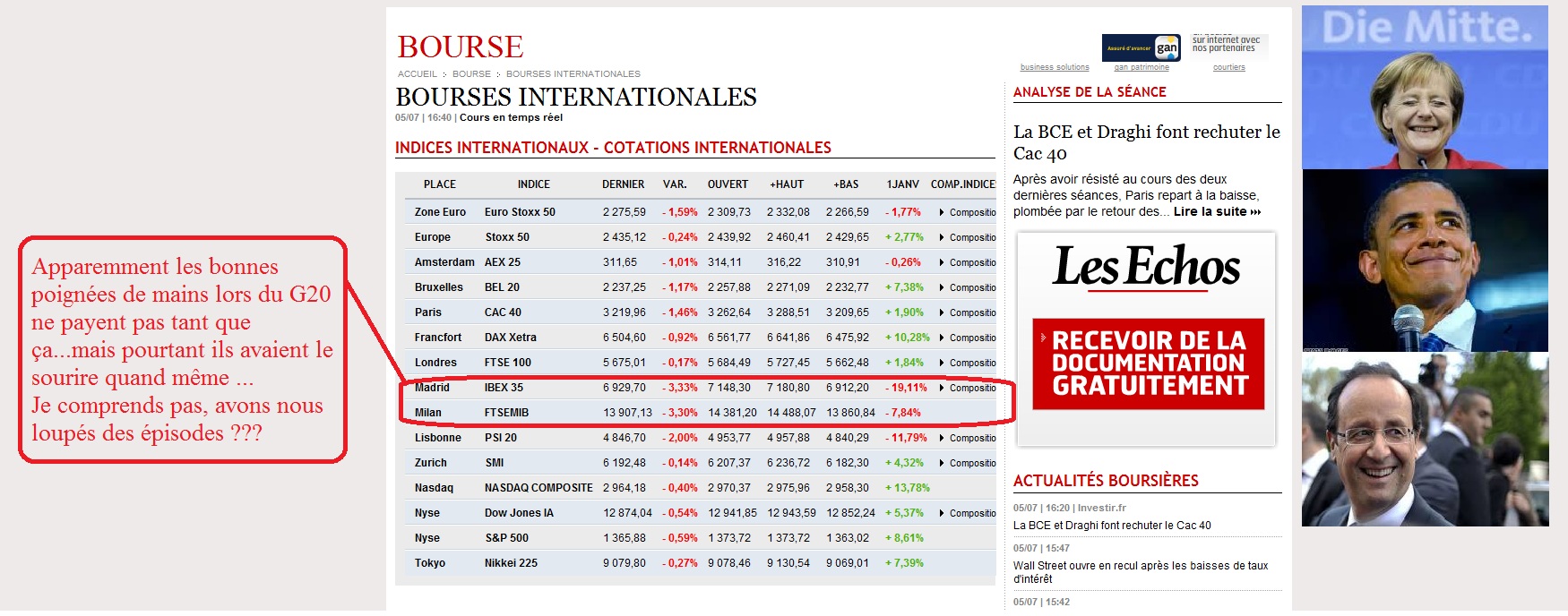Click the -3,33% variation value
1568x616 pixels.
coord(680,388)
